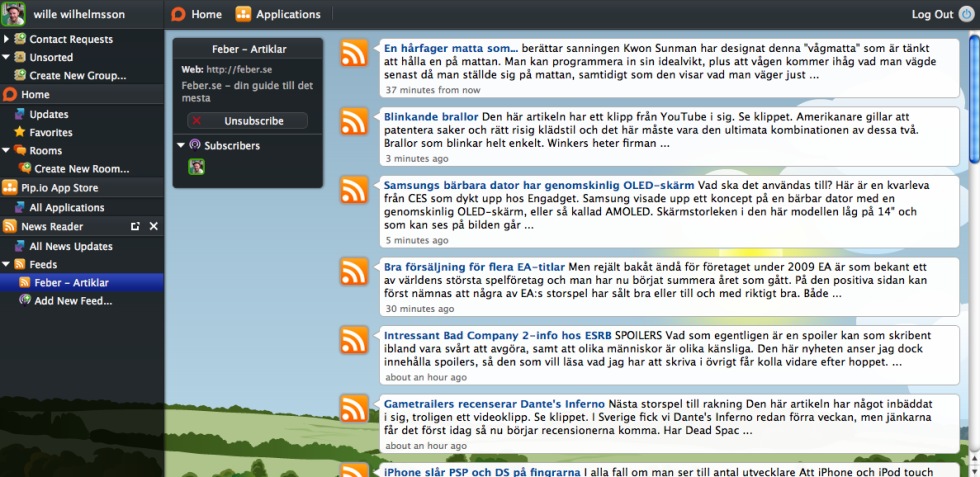This screenshot has width=980, height=477.
Task: Click the Feeds RSS icon in sidebar
Action: 20,264
